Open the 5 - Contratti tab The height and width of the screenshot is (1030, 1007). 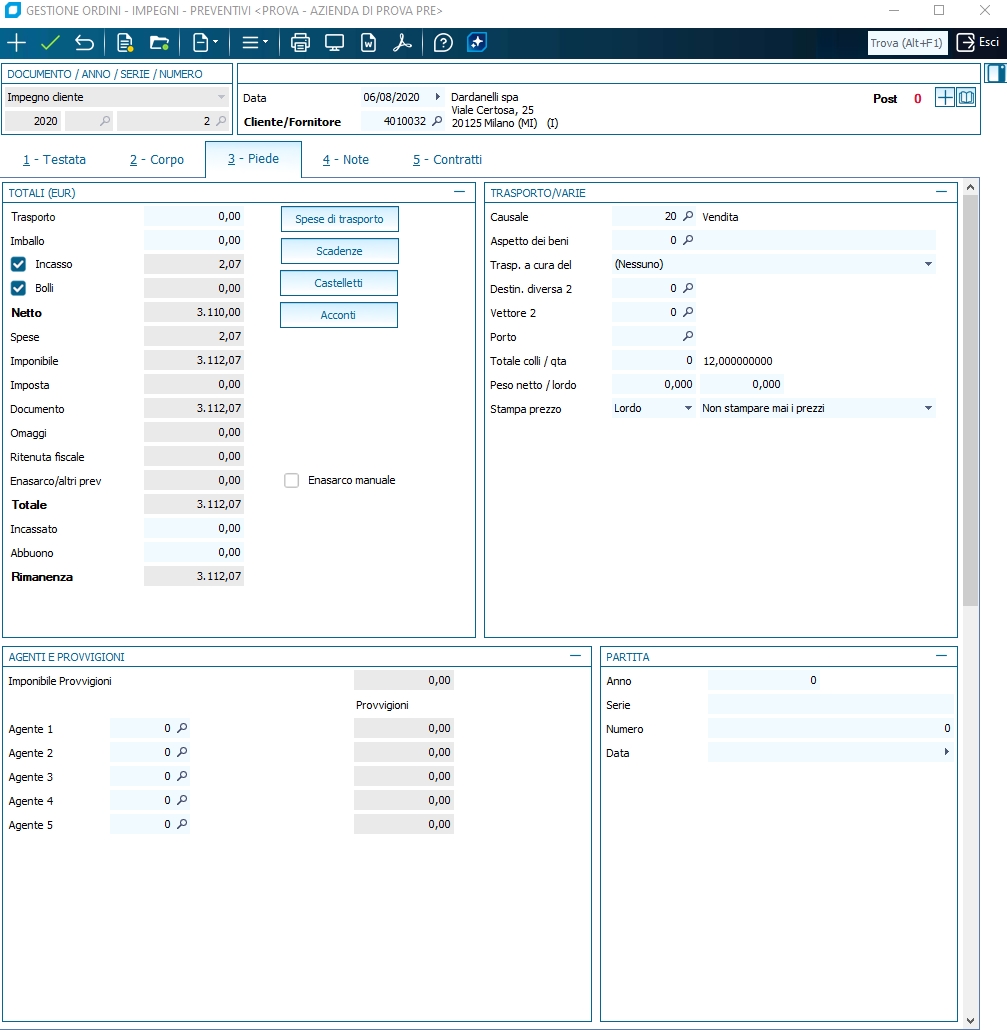pyautogui.click(x=447, y=160)
